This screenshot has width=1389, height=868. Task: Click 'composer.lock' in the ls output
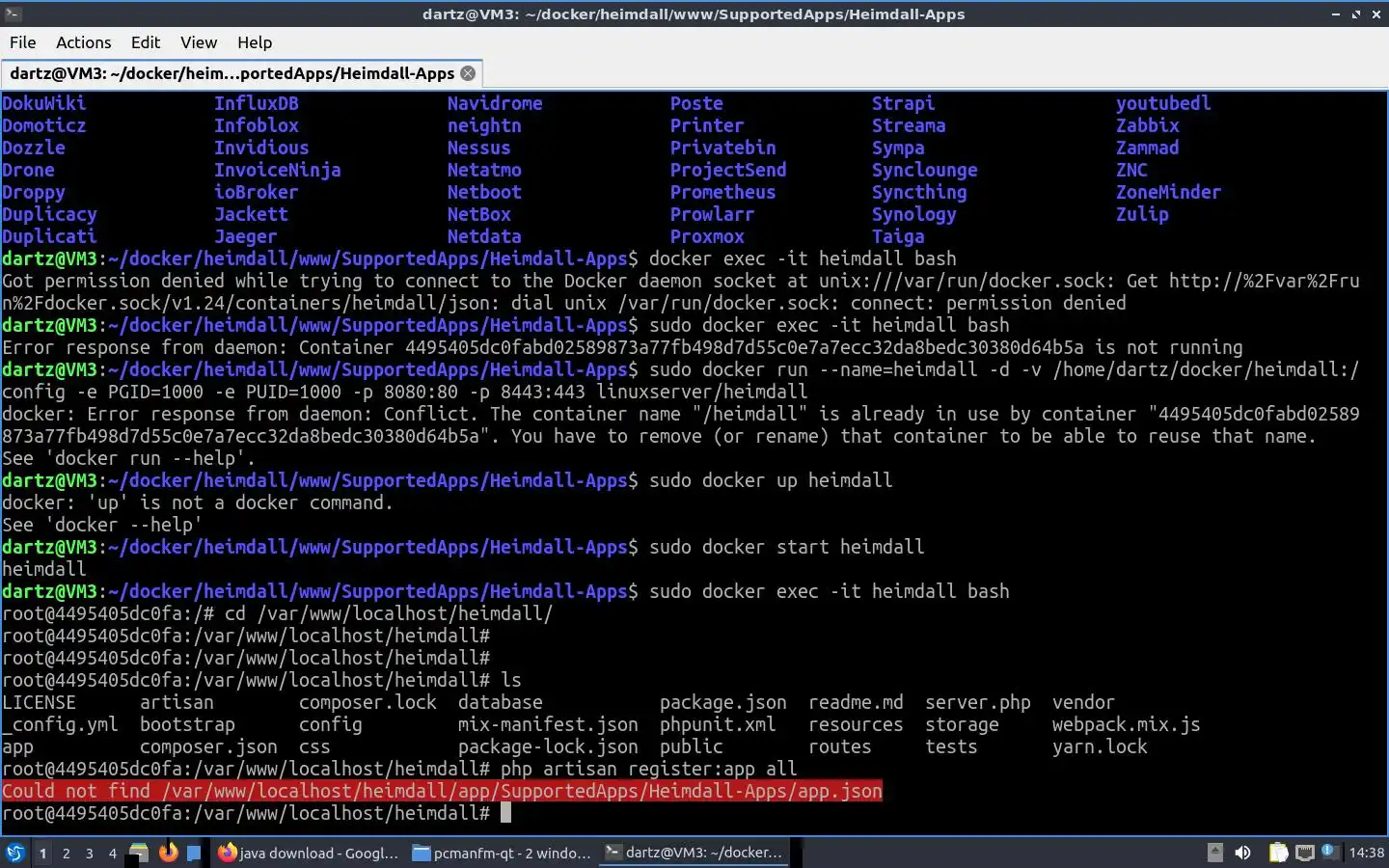(x=368, y=702)
